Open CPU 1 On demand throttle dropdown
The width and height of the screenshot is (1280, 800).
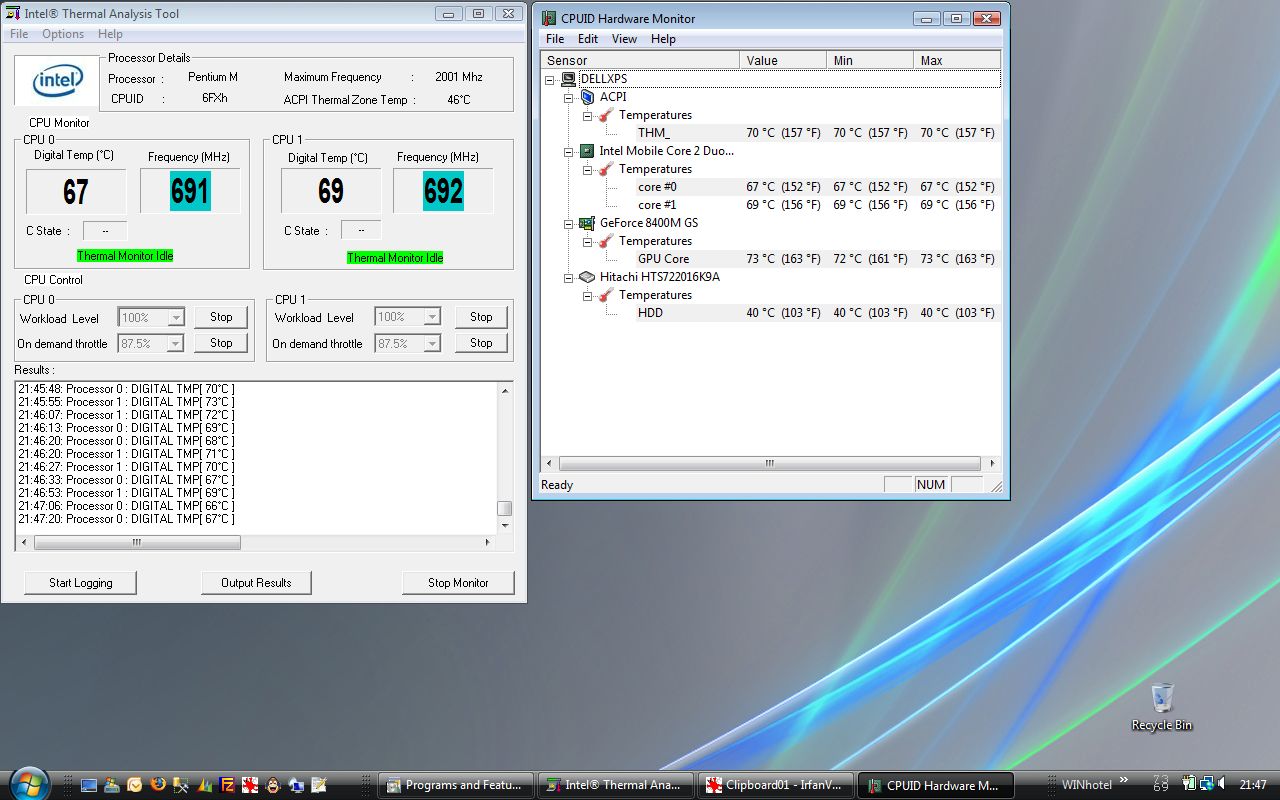click(432, 343)
